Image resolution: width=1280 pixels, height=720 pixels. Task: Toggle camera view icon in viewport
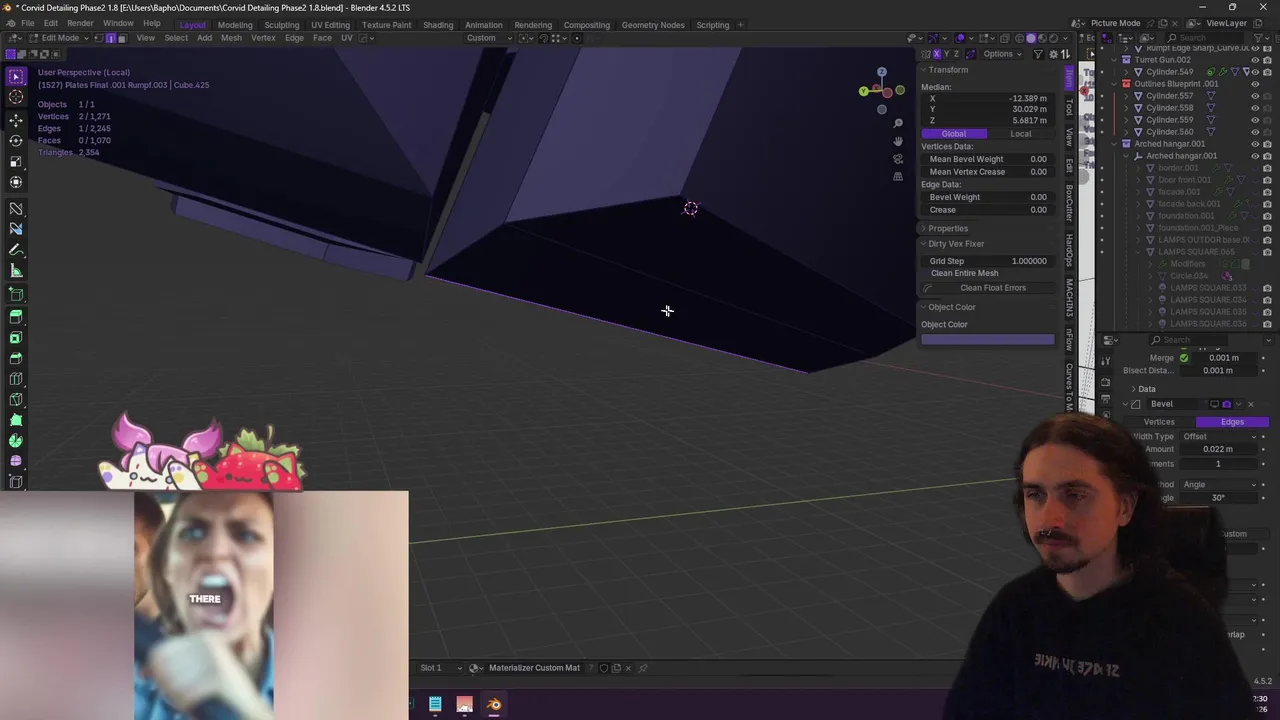click(x=898, y=159)
